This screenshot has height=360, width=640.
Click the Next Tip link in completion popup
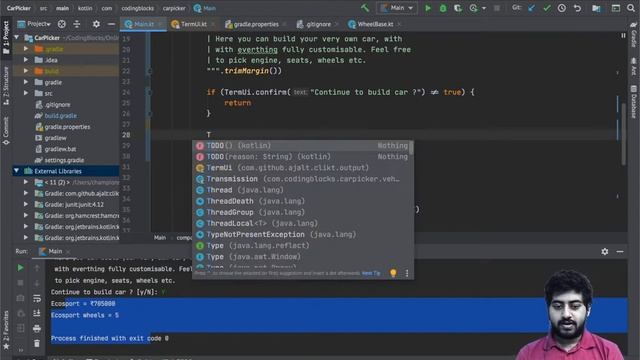[x=371, y=273]
